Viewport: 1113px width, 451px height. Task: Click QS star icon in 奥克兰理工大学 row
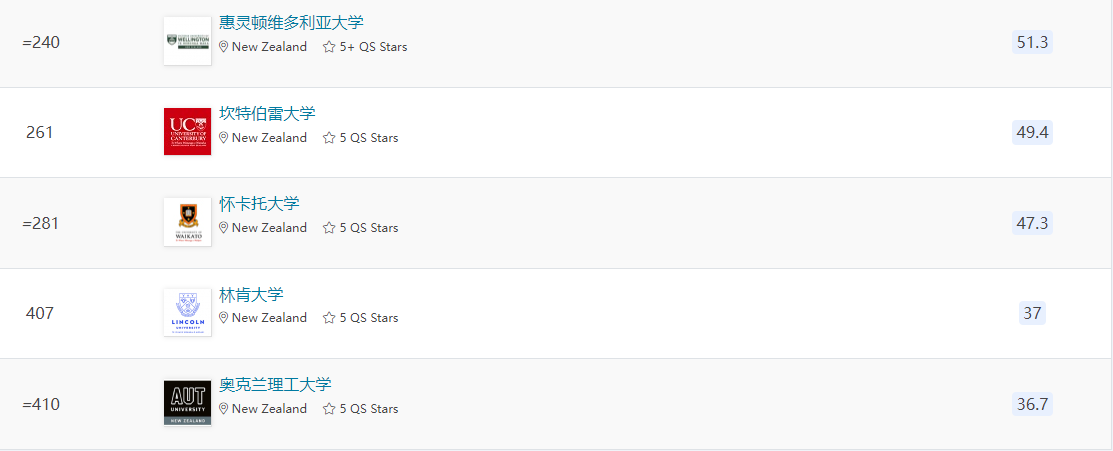[329, 409]
